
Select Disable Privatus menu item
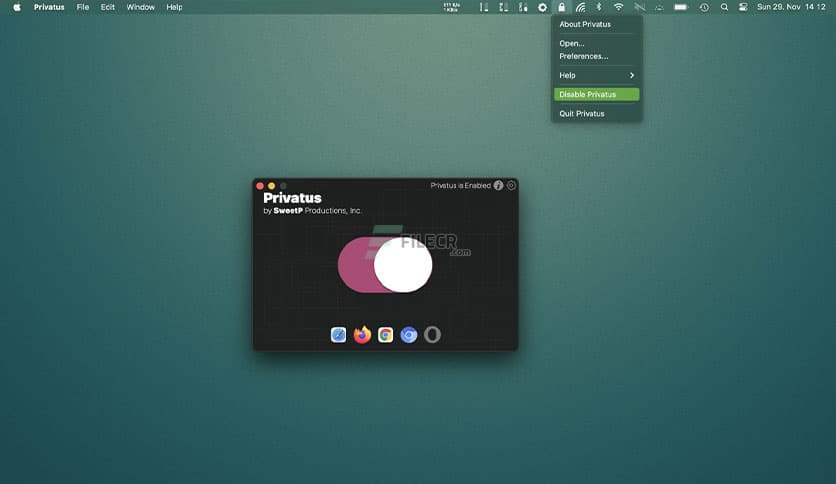[x=597, y=94]
